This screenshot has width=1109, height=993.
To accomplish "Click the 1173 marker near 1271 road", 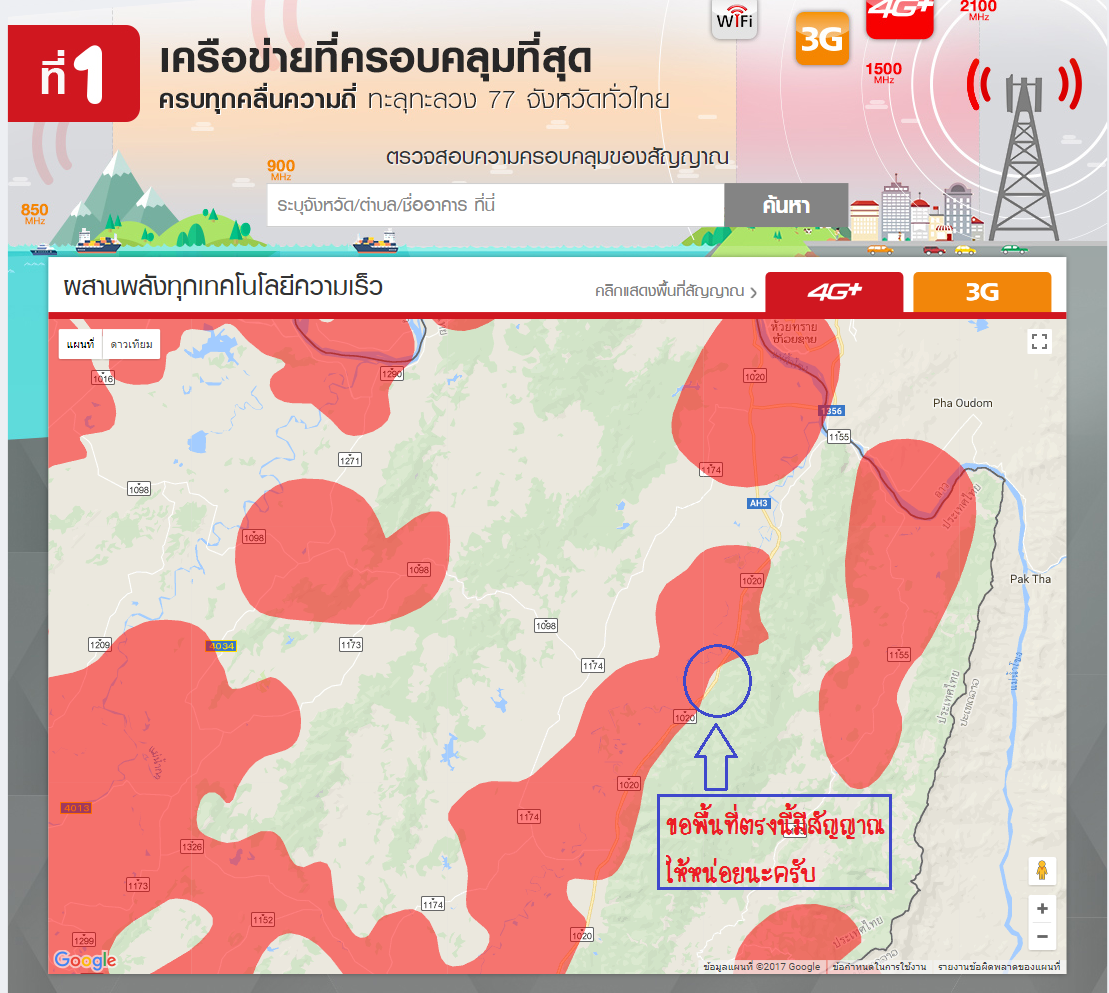I will pyautogui.click(x=351, y=644).
